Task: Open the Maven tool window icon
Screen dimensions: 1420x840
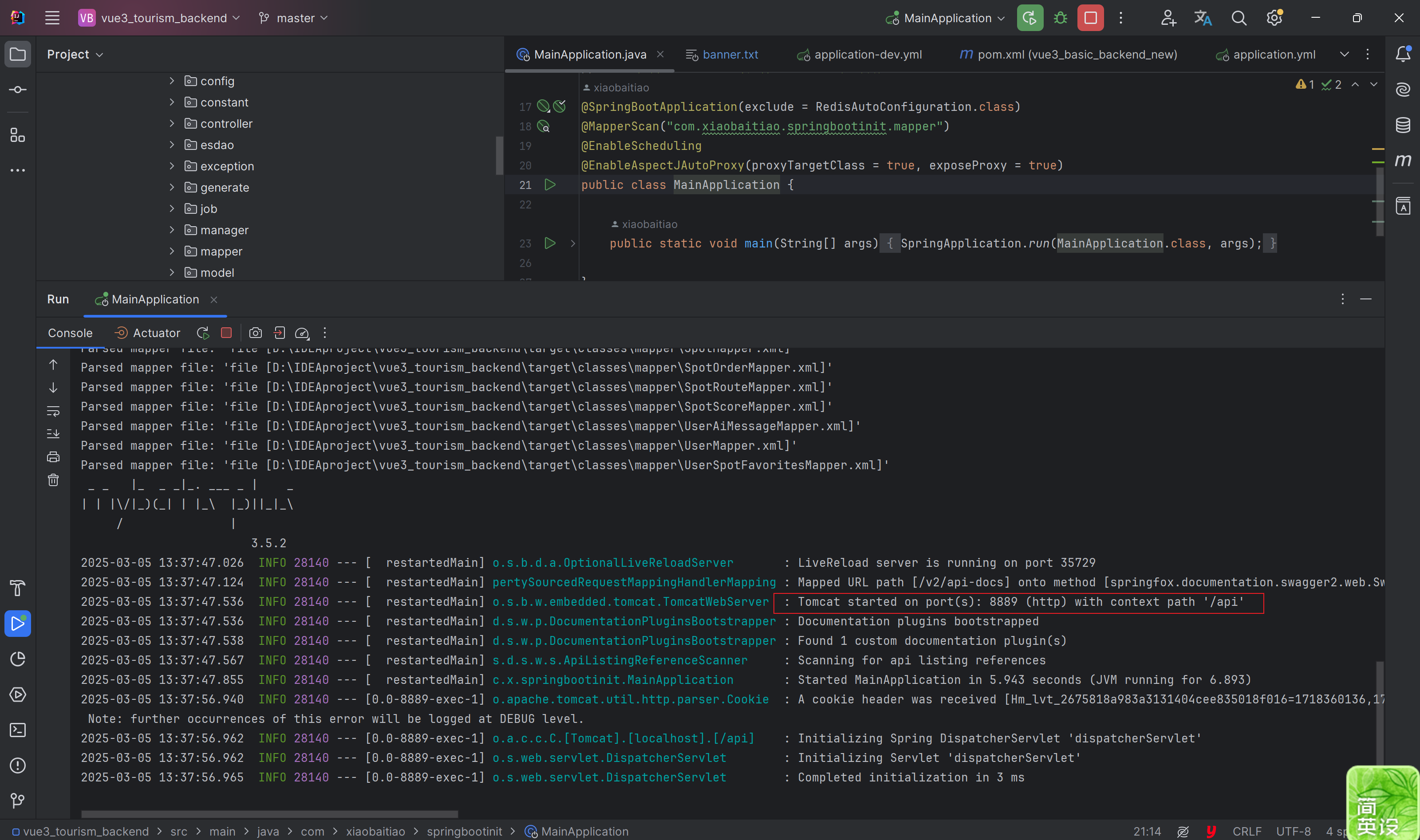Action: (1403, 161)
